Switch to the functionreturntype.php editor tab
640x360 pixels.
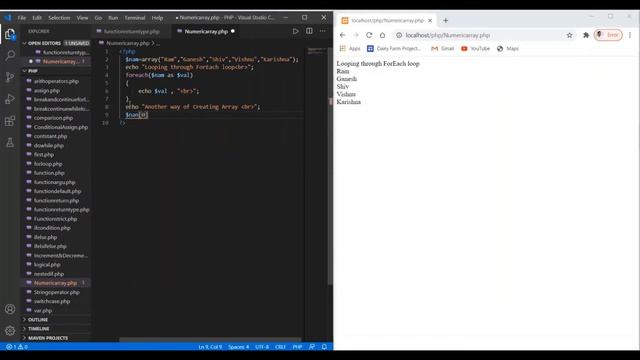click(131, 31)
